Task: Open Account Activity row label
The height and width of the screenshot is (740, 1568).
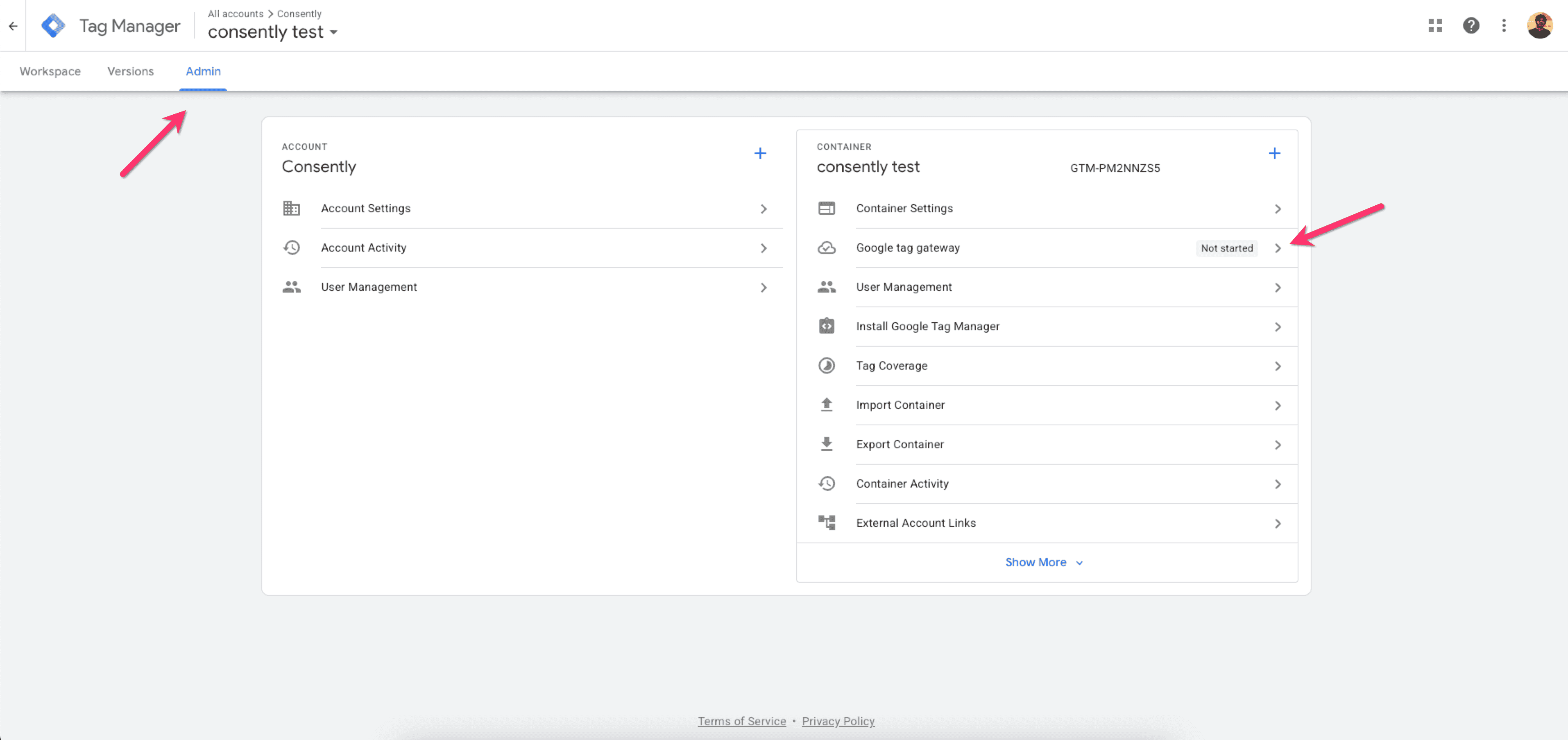Action: tap(363, 248)
